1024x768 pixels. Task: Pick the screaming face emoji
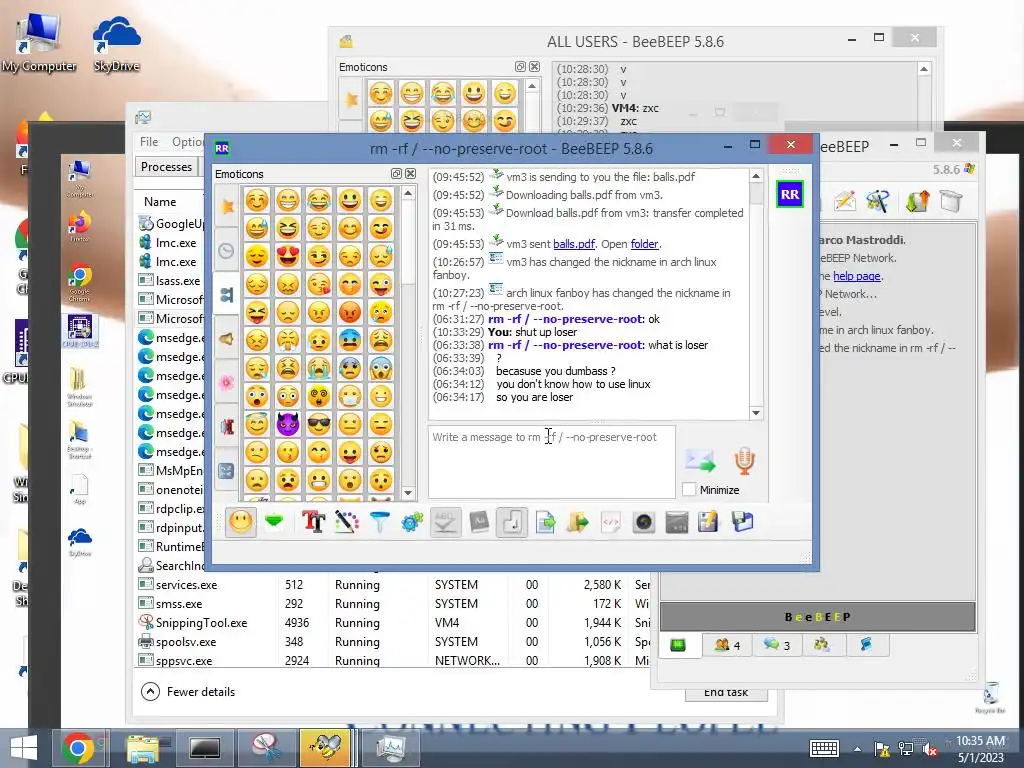381,368
